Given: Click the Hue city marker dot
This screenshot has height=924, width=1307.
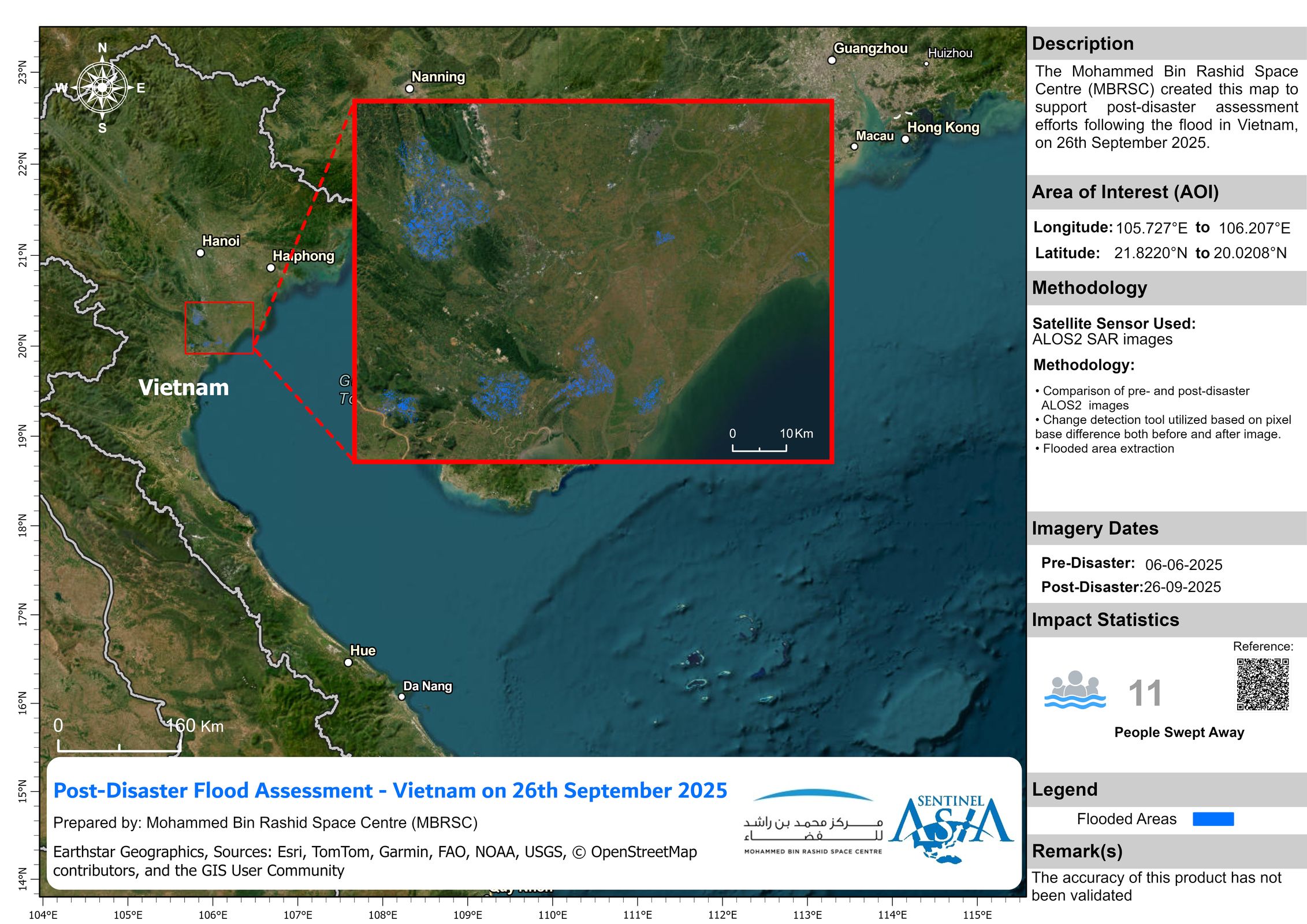Looking at the screenshot, I should click(348, 662).
